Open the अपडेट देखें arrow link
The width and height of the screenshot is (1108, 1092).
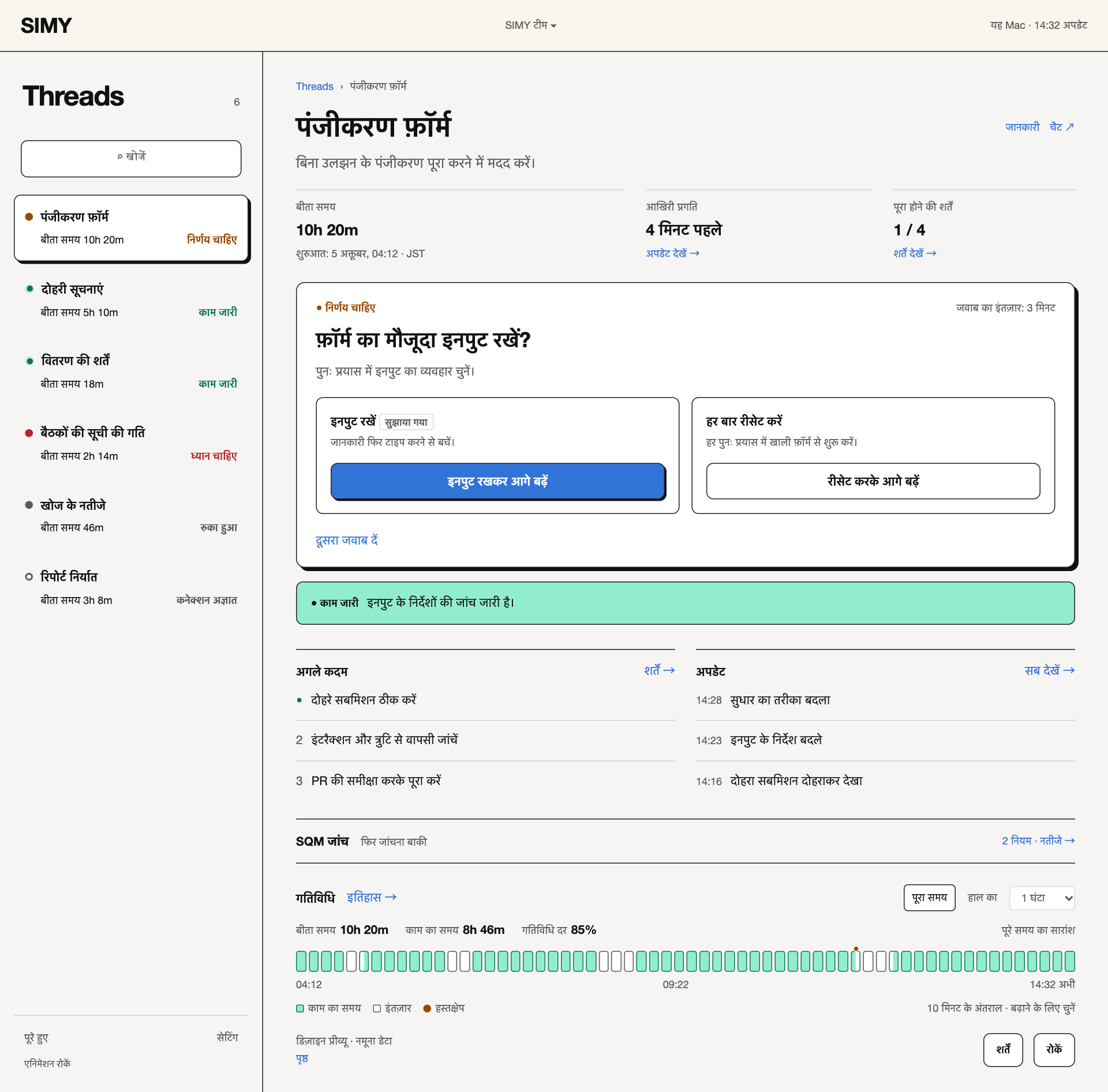click(672, 253)
